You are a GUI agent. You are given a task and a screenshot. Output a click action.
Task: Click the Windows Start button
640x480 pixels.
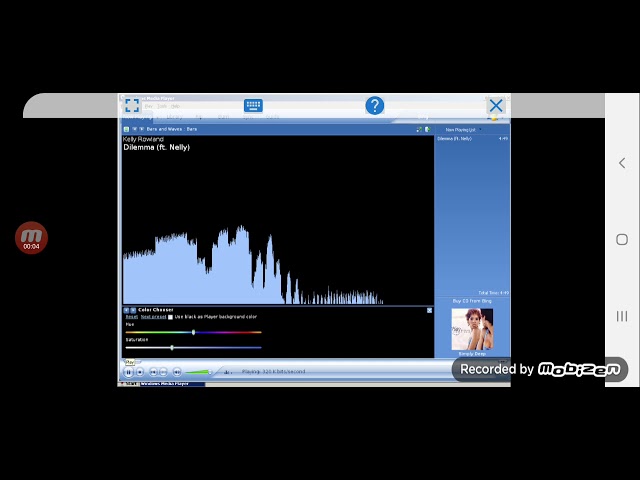[129, 384]
